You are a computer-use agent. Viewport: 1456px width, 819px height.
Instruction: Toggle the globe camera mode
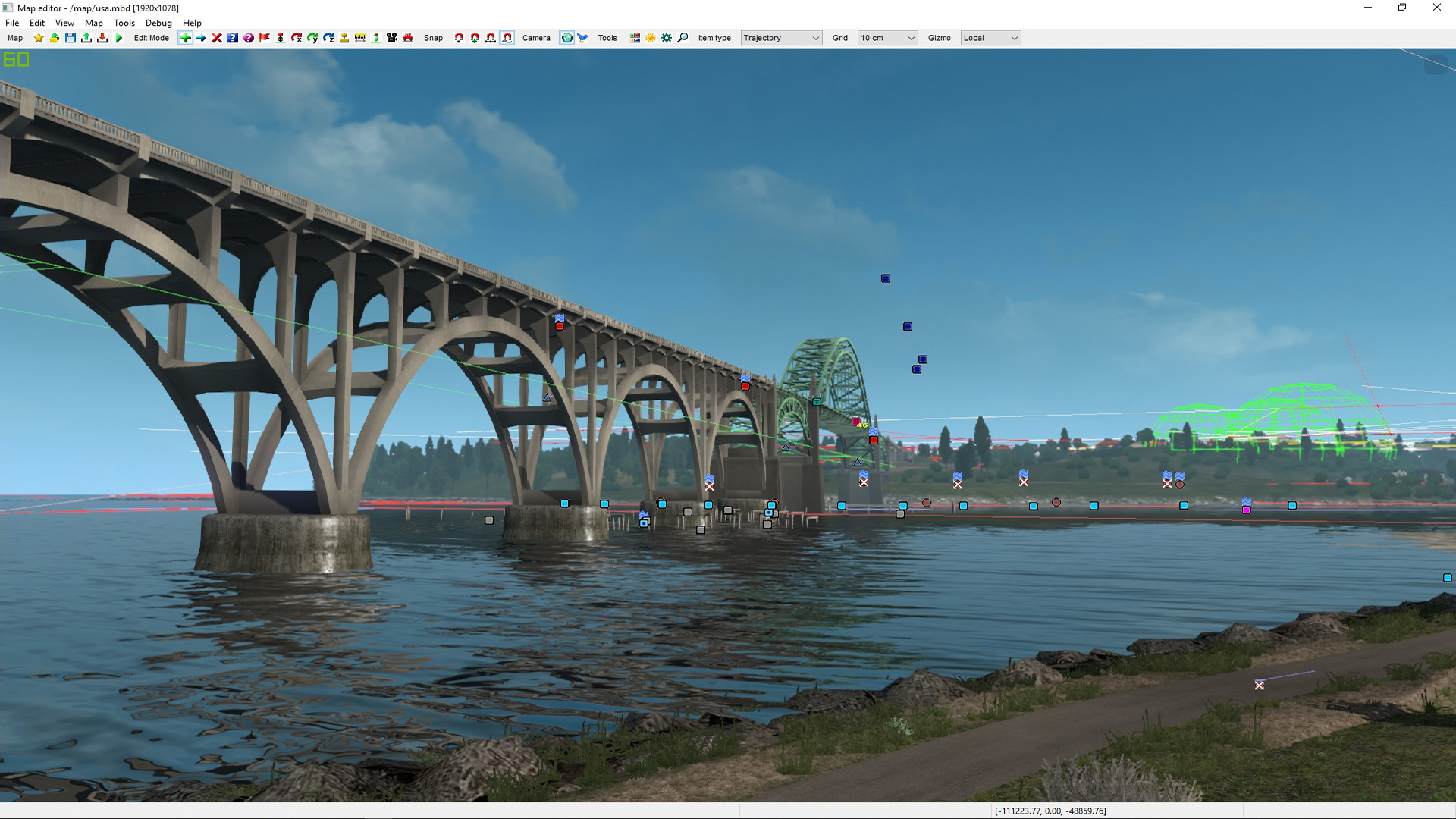tap(566, 38)
